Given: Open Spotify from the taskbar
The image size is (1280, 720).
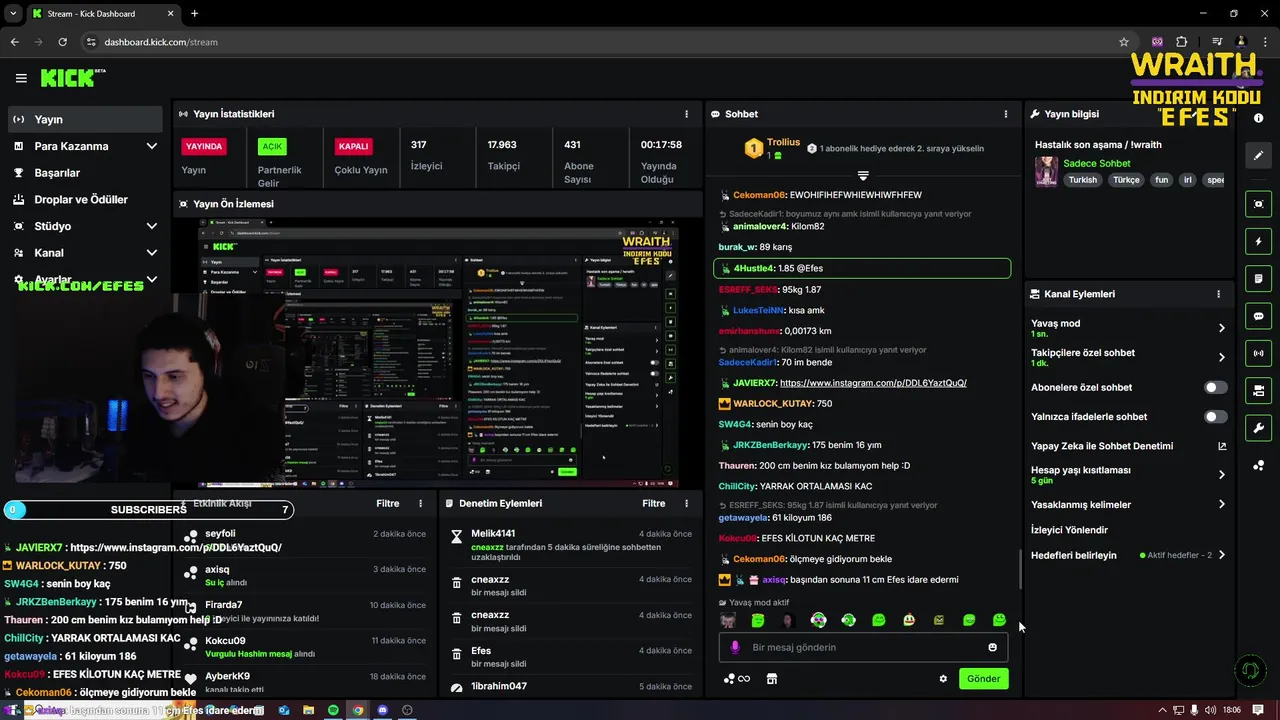Looking at the screenshot, I should (333, 710).
